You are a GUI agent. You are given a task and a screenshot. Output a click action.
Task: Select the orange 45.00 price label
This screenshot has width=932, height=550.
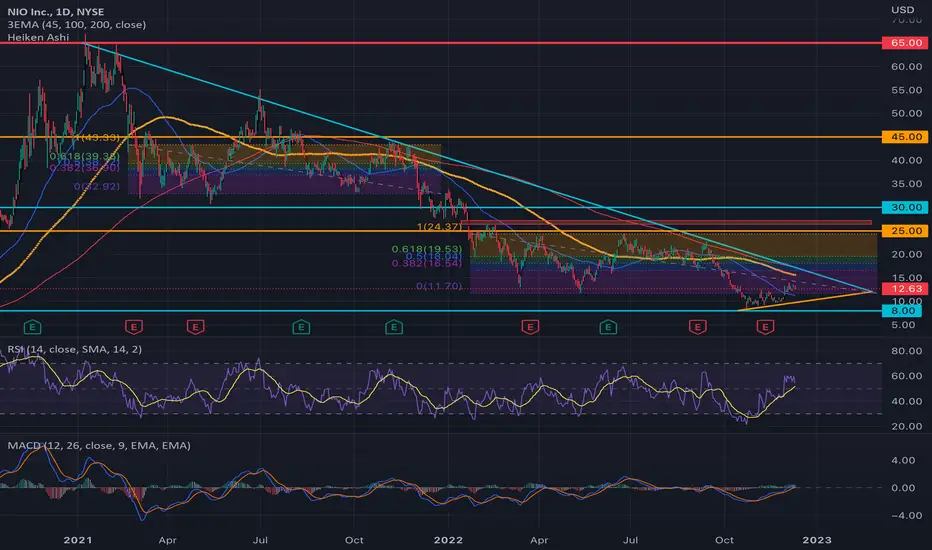click(x=905, y=137)
